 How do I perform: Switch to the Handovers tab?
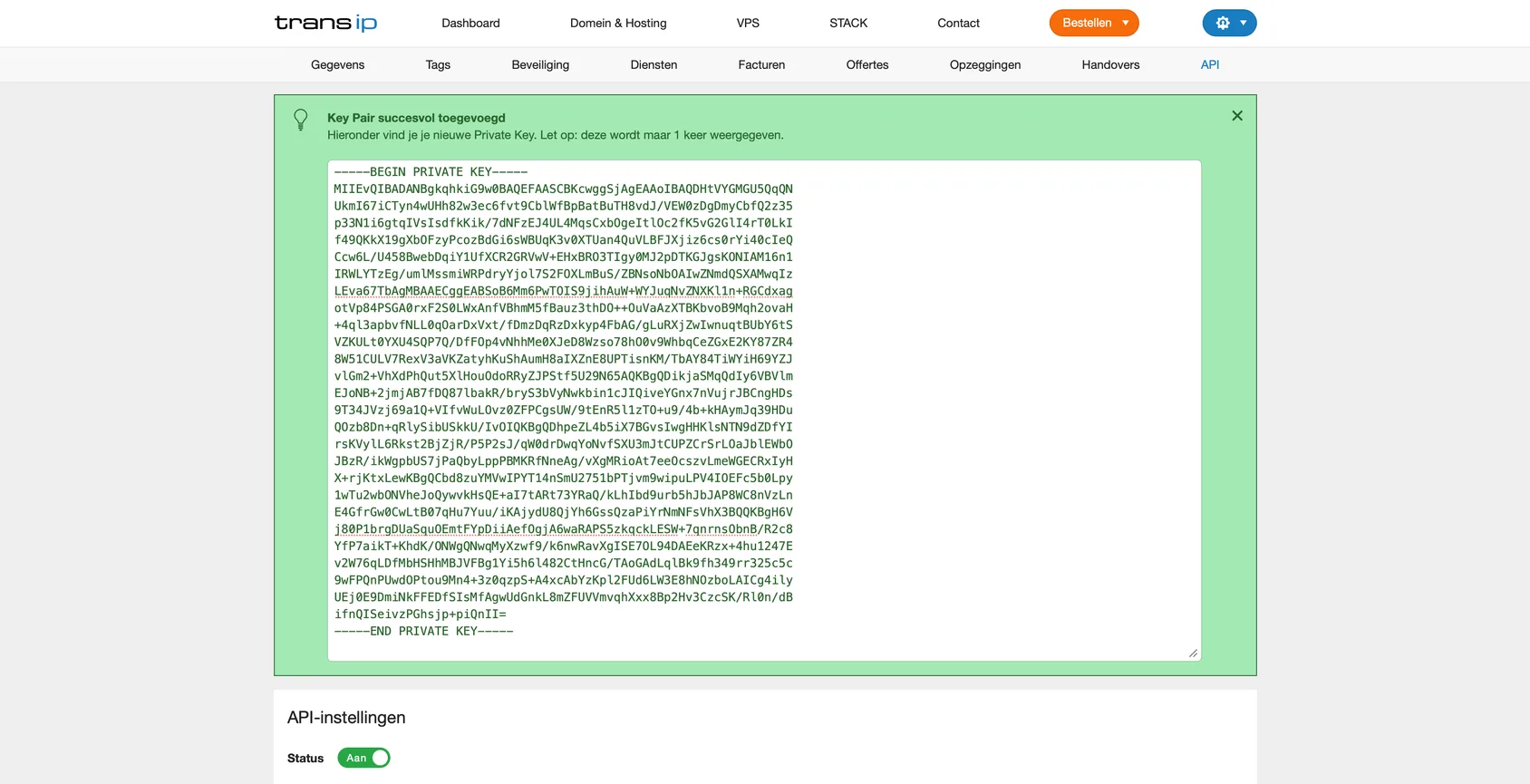tap(1110, 65)
